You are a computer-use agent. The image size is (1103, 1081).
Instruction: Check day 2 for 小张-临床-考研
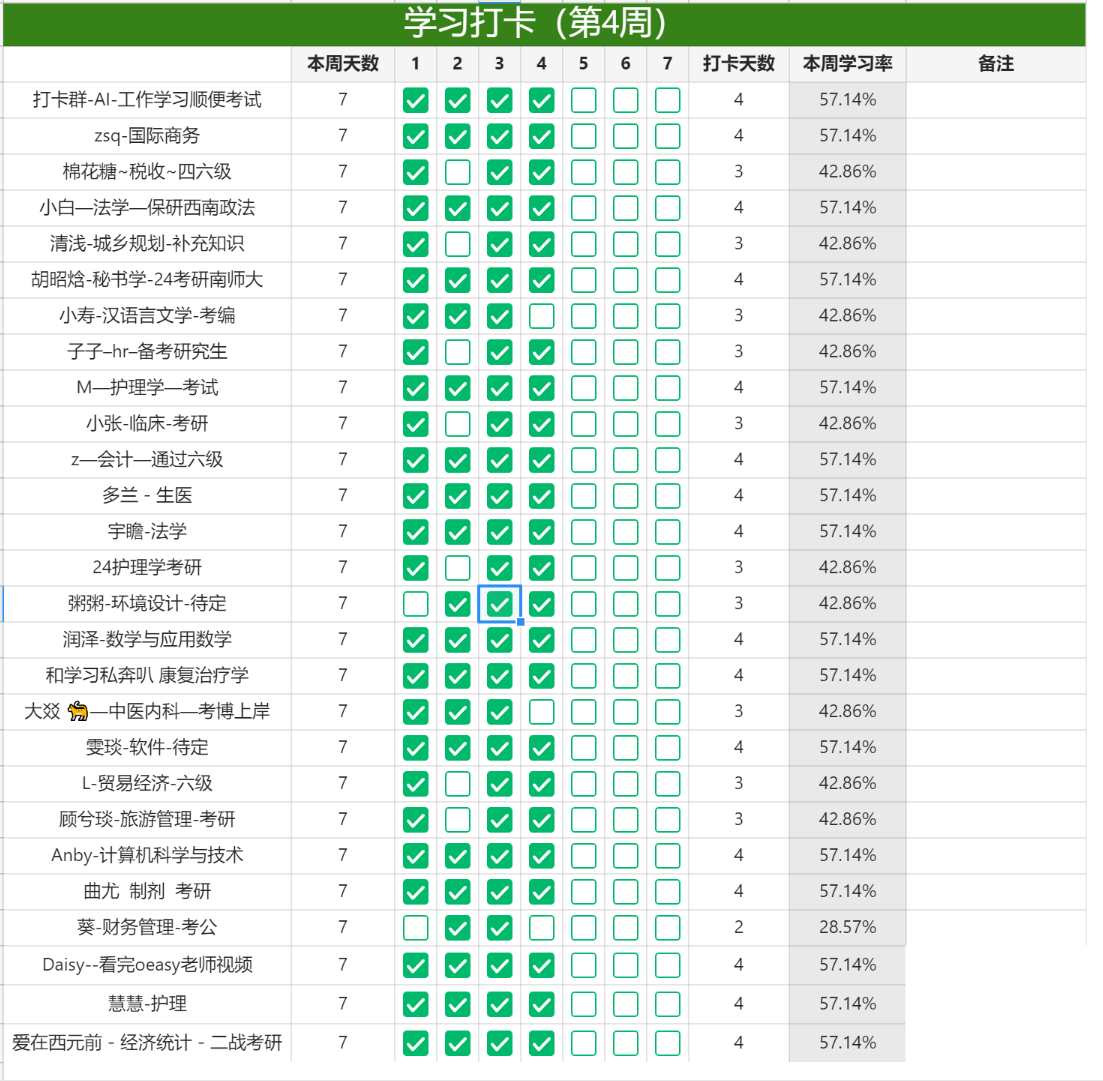pyautogui.click(x=457, y=423)
